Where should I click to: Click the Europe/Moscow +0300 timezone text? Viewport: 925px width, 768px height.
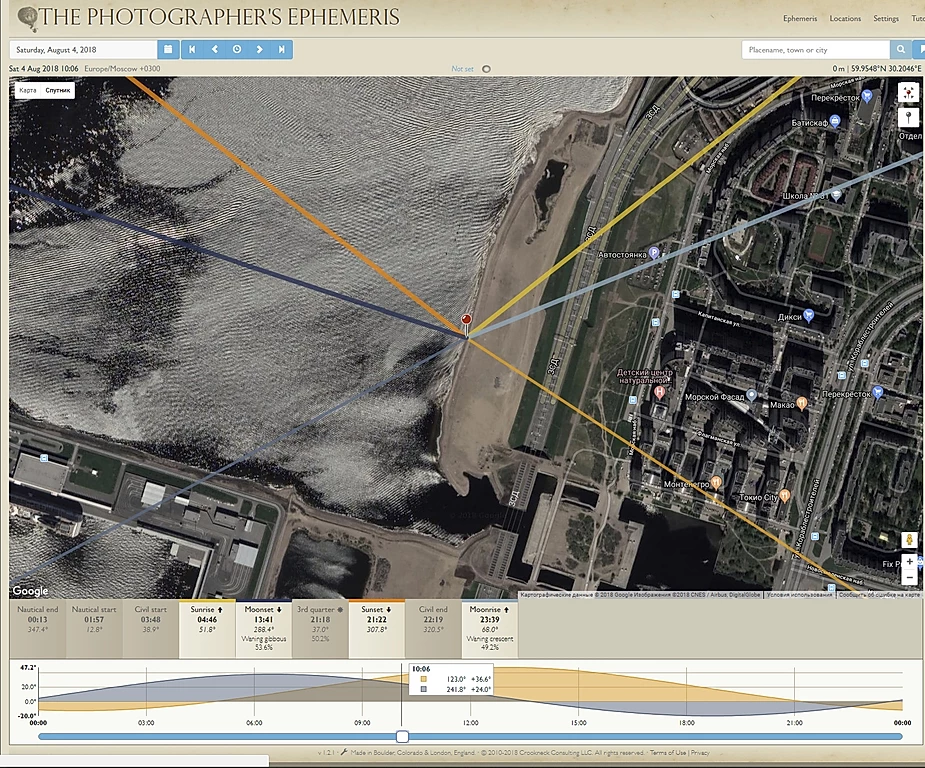click(122, 68)
